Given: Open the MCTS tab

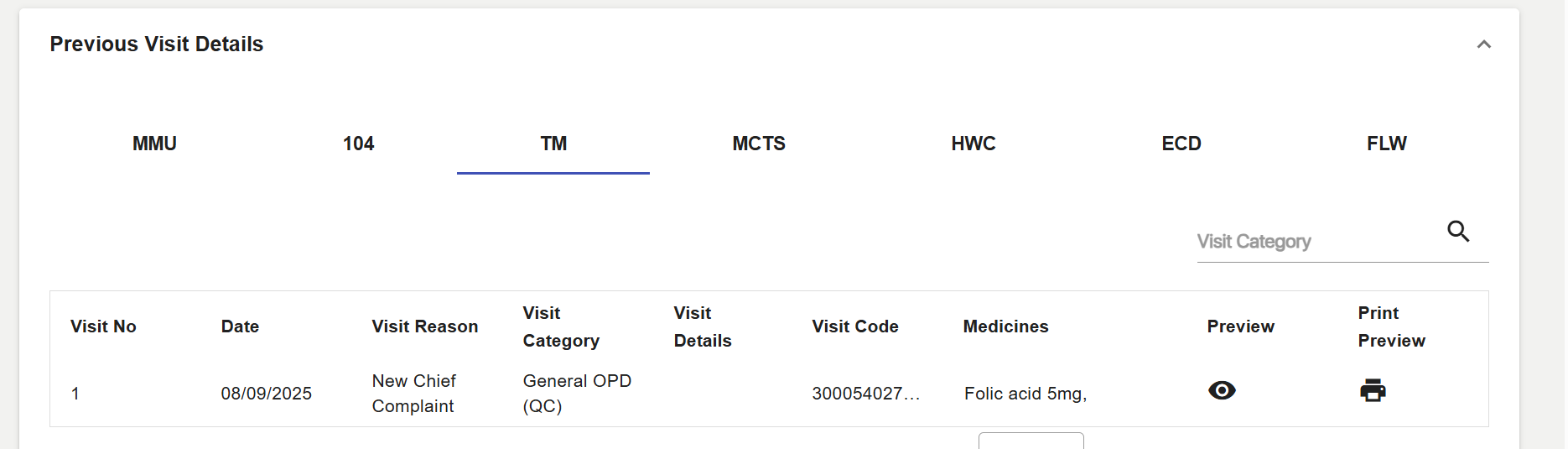Looking at the screenshot, I should [x=759, y=144].
